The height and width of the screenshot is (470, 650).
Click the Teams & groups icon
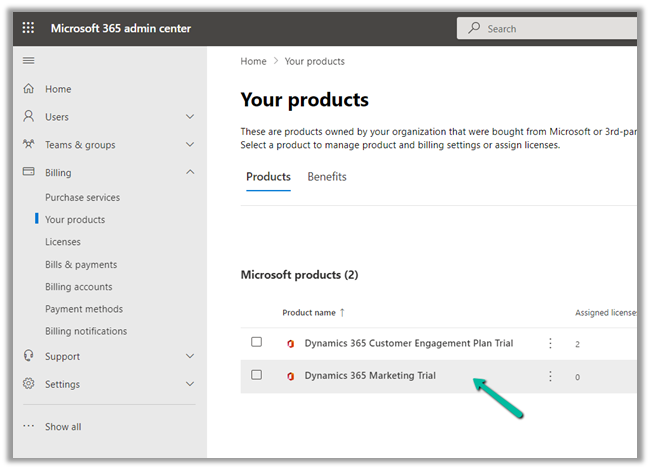28,145
